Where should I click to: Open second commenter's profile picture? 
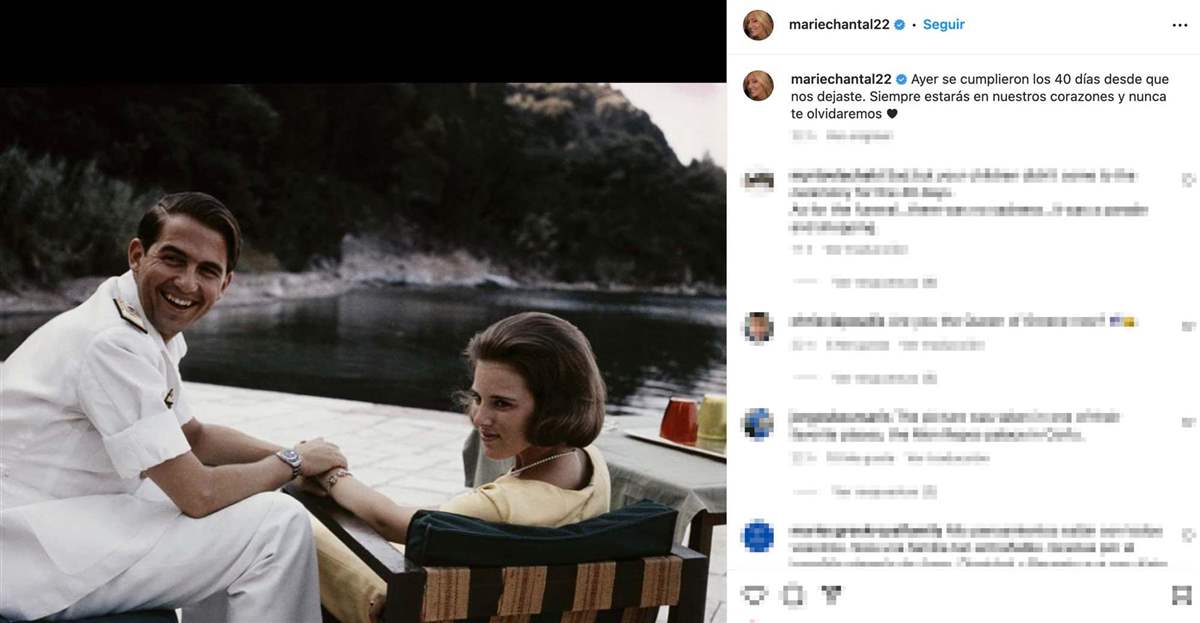pos(758,327)
